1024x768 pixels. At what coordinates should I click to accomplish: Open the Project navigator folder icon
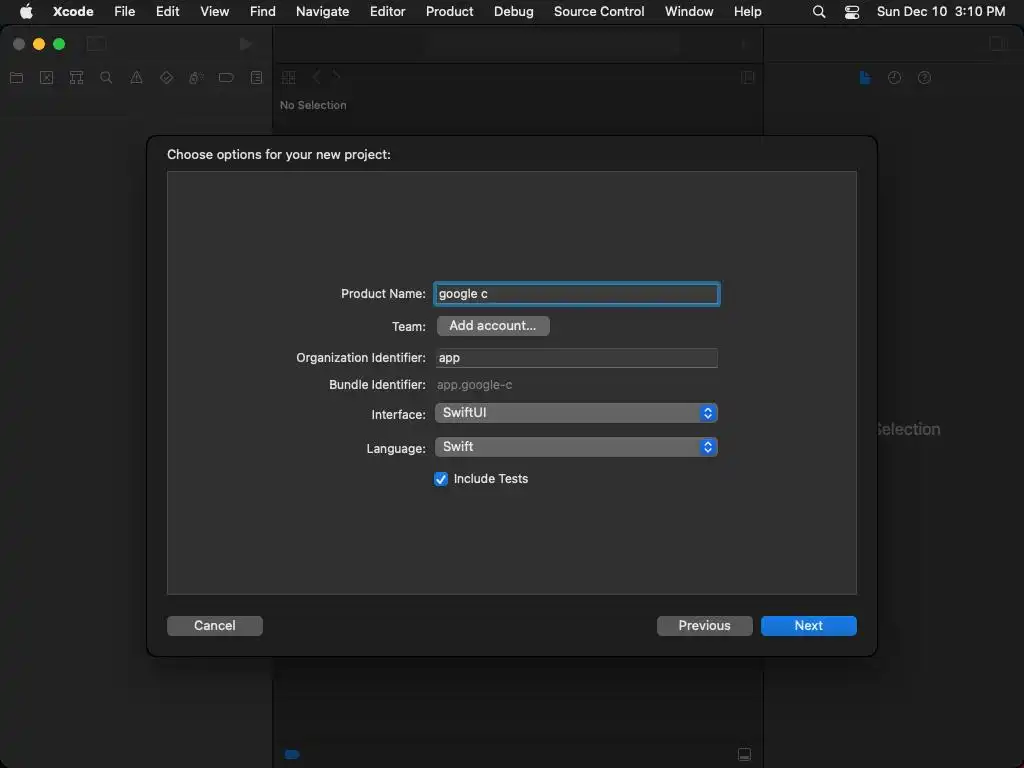click(16, 78)
